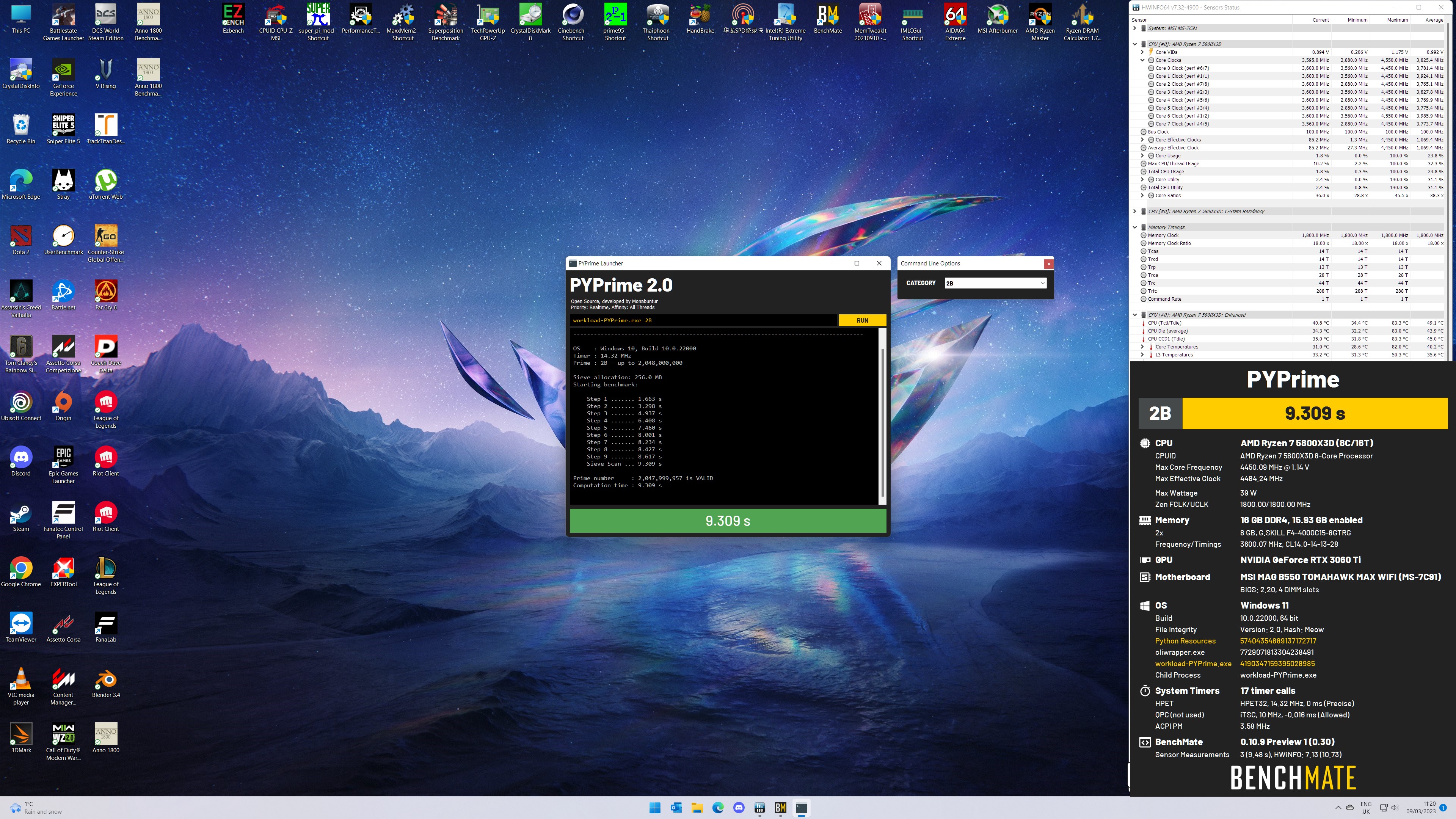The width and height of the screenshot is (1456, 819).
Task: Launch 3DMark desktop icon
Action: point(21,738)
